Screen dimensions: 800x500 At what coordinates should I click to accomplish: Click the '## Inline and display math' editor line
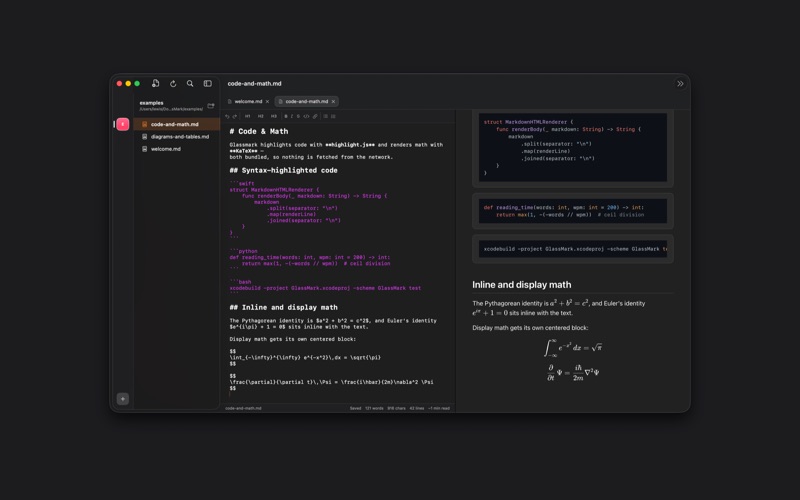pyautogui.click(x=283, y=308)
